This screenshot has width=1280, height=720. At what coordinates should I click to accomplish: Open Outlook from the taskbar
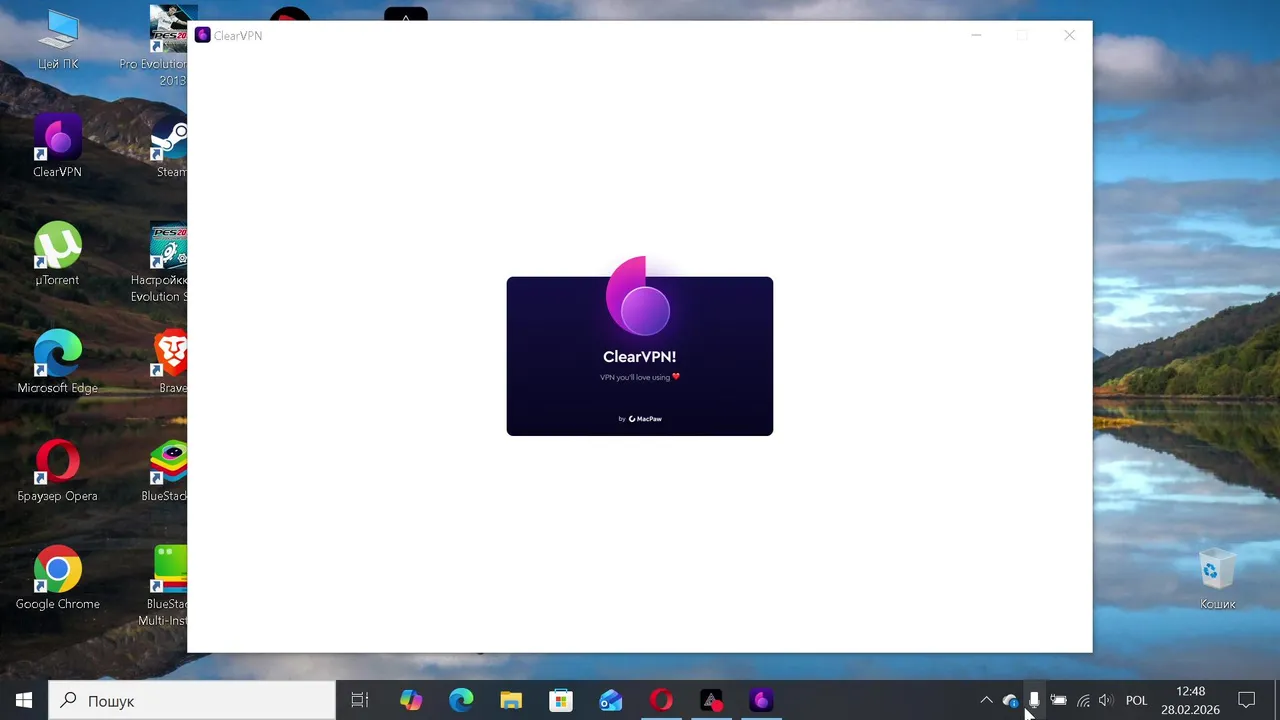(611, 700)
